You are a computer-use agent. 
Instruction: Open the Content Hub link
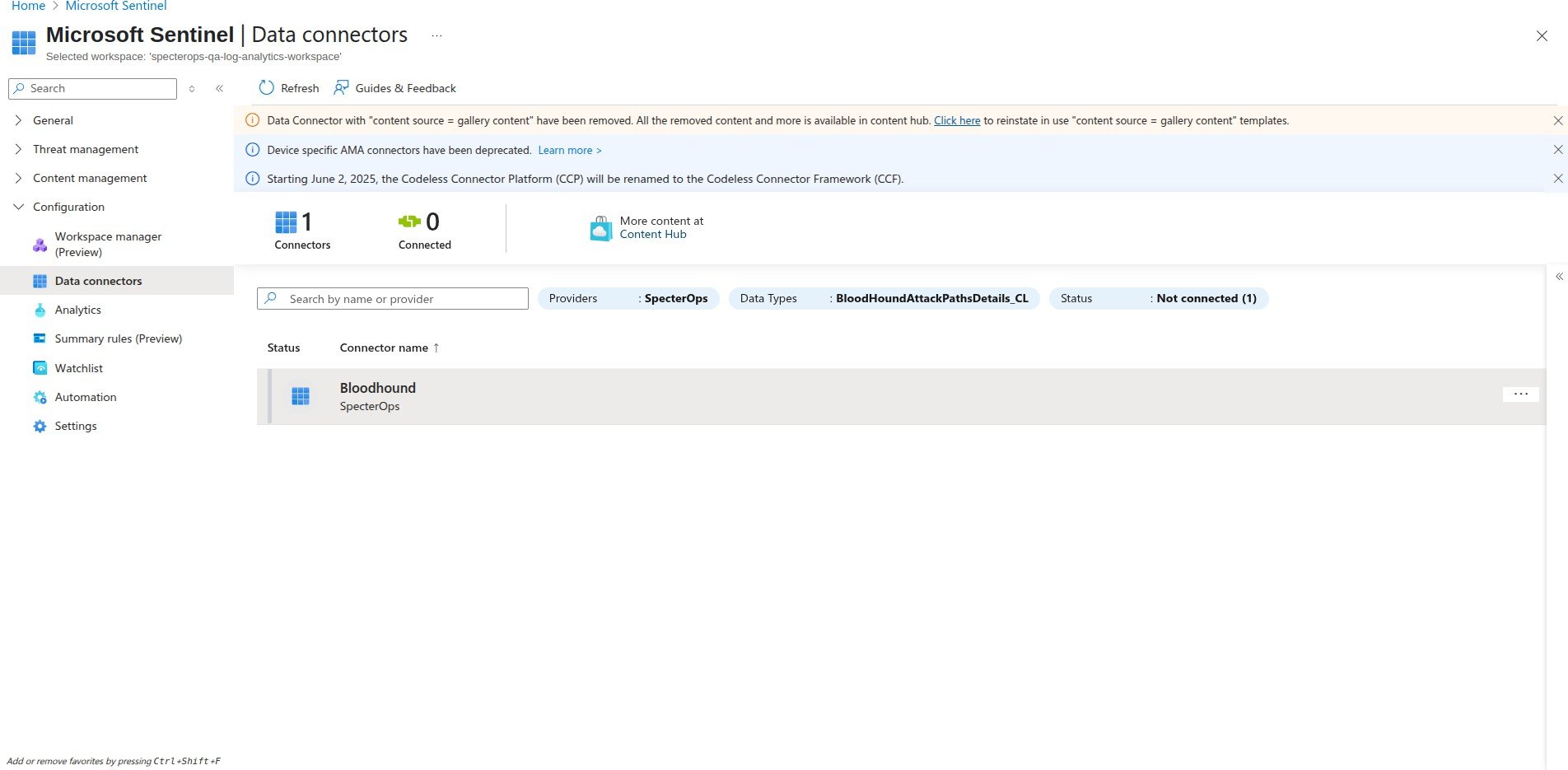[653, 234]
